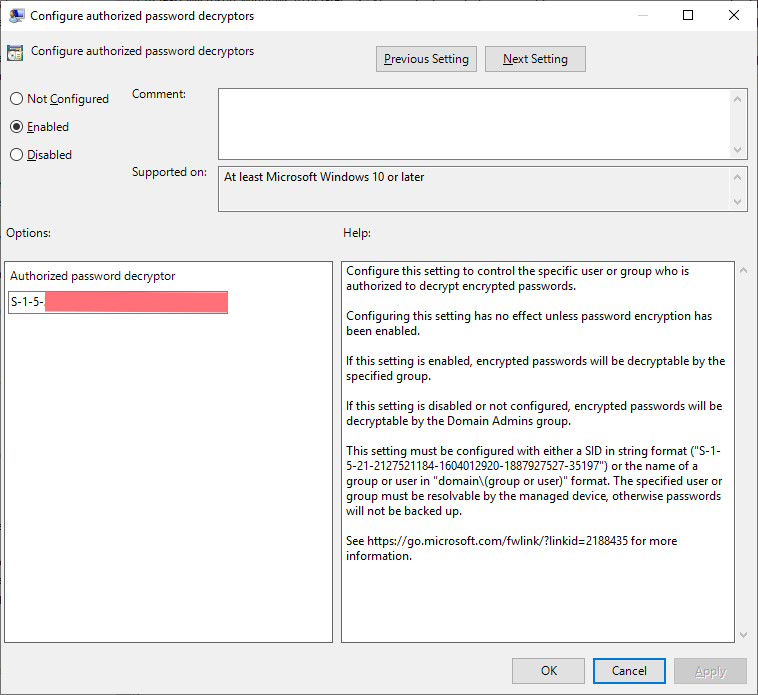Click Comment box scroll down arrow
The width and height of the screenshot is (758, 695).
tap(739, 150)
